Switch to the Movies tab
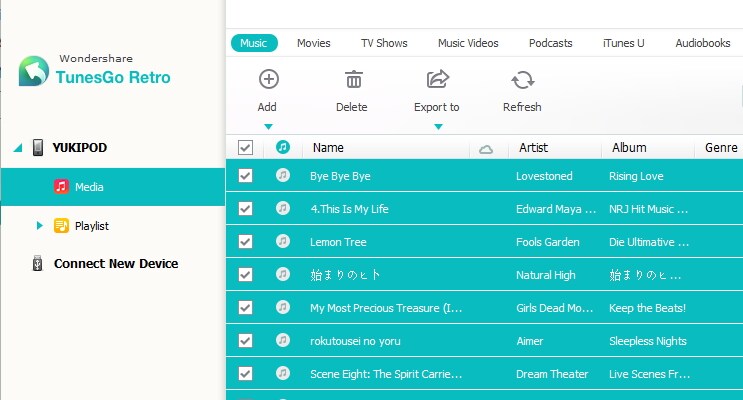The width and height of the screenshot is (743, 400). pos(314,43)
